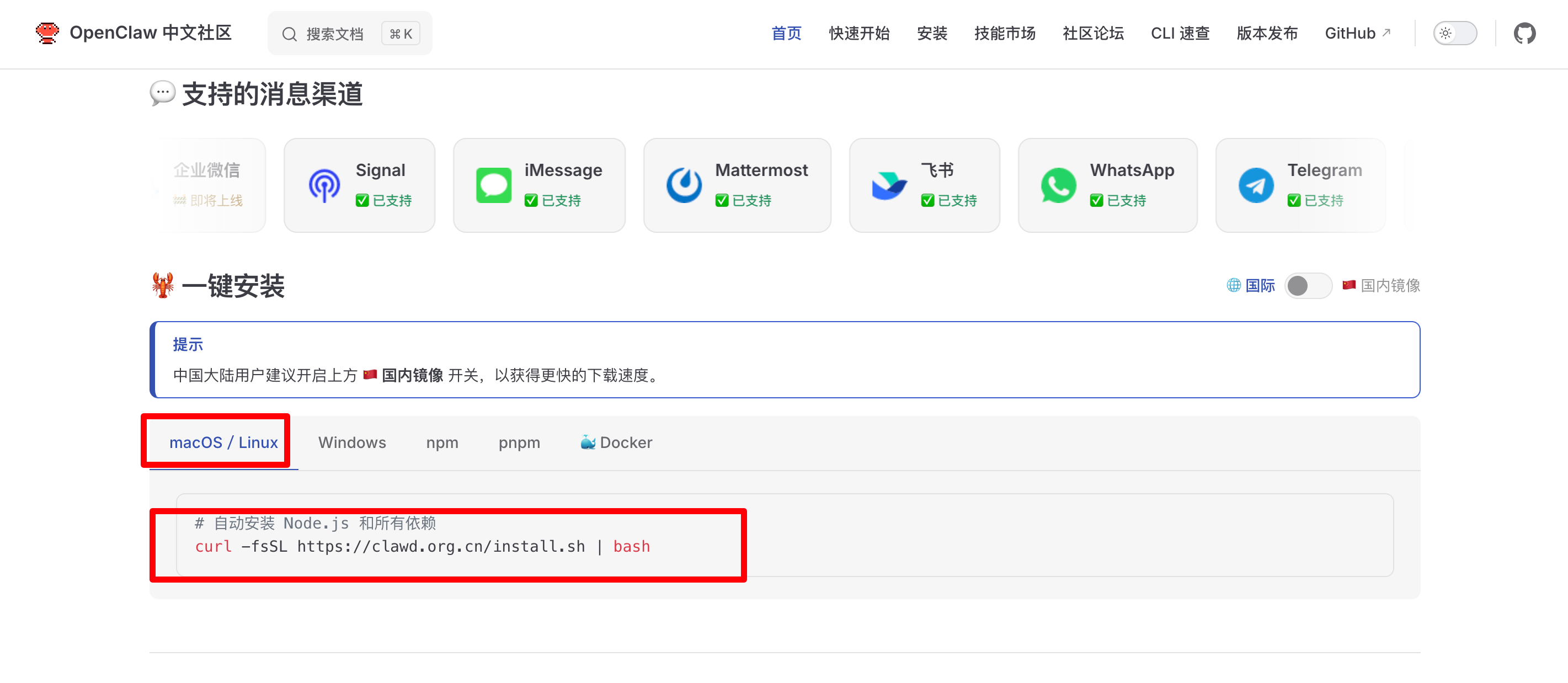Screen dimensions: 1568x683
Task: Toggle the 国际/国内镜像 mirror switch
Action: (1308, 285)
